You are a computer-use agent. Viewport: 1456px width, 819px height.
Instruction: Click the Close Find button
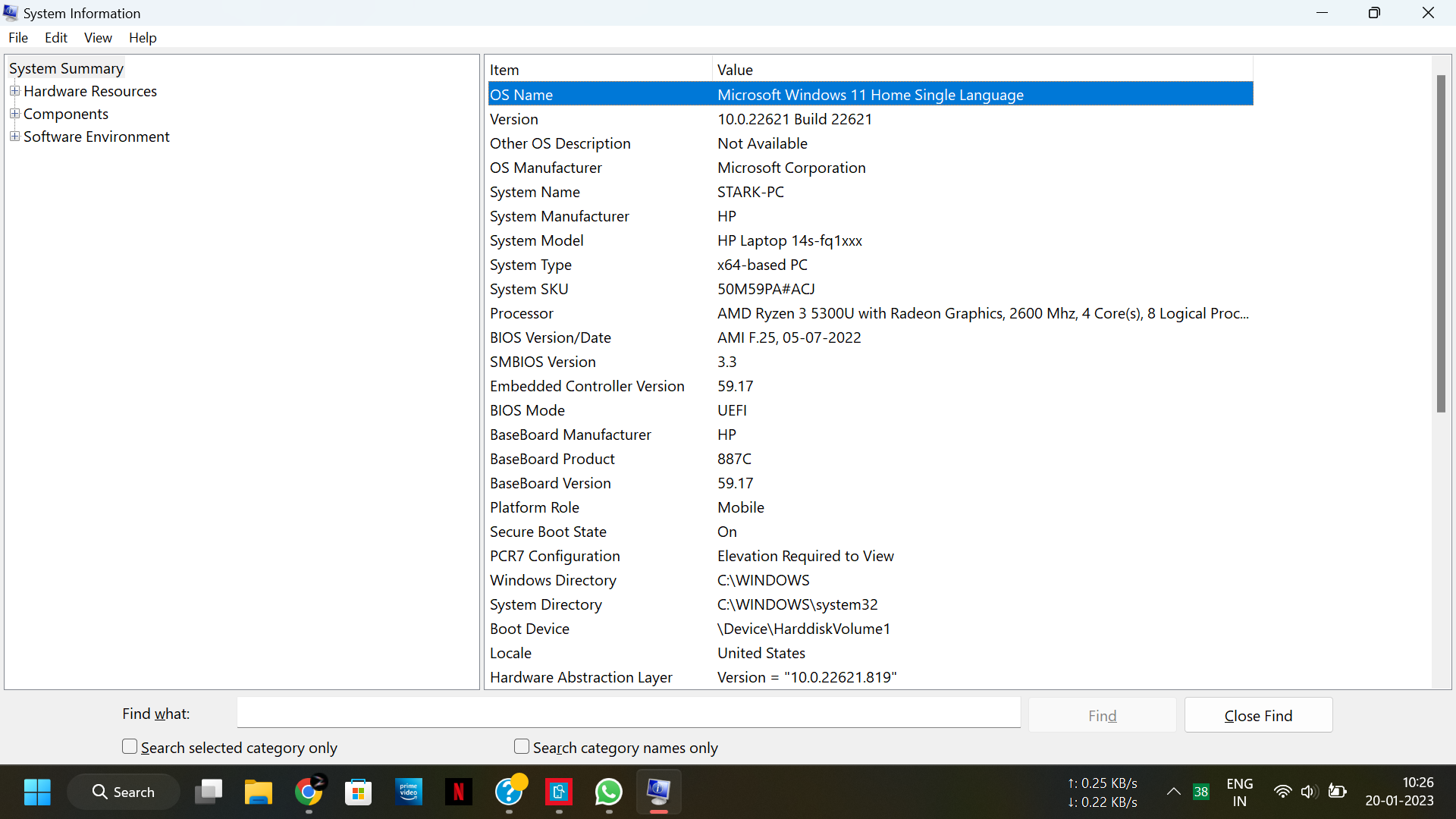(1258, 715)
